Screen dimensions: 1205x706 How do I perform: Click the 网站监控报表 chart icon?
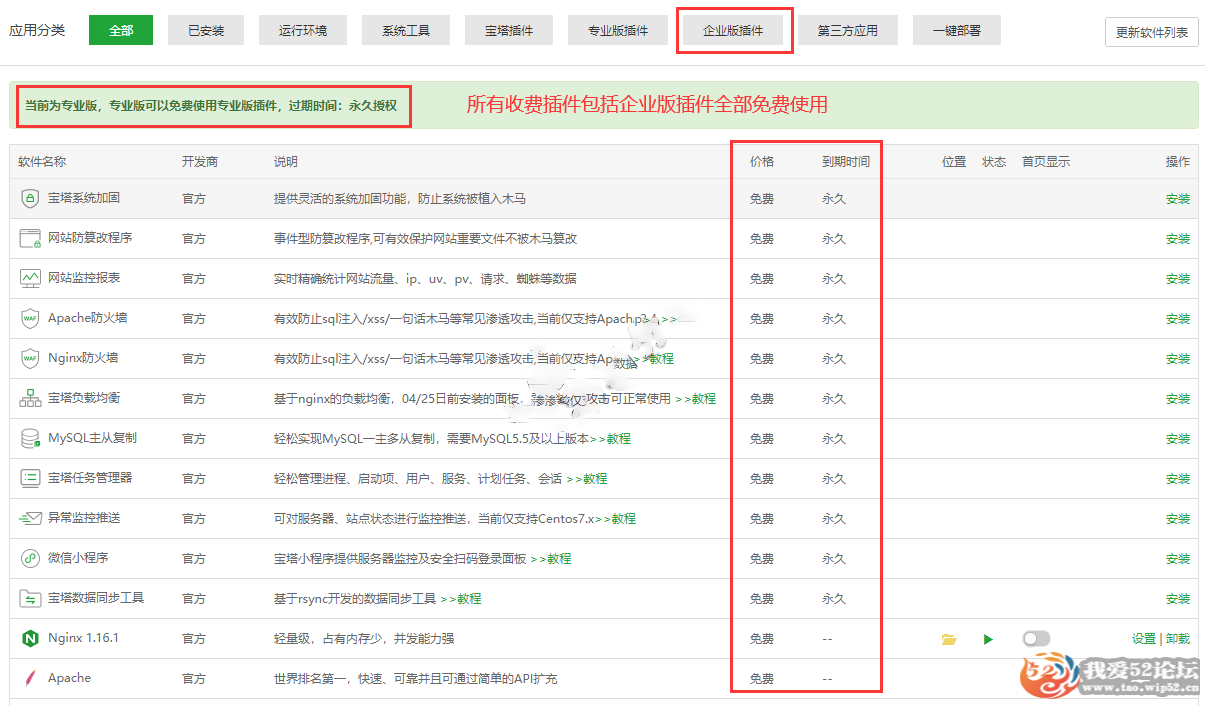coord(30,279)
